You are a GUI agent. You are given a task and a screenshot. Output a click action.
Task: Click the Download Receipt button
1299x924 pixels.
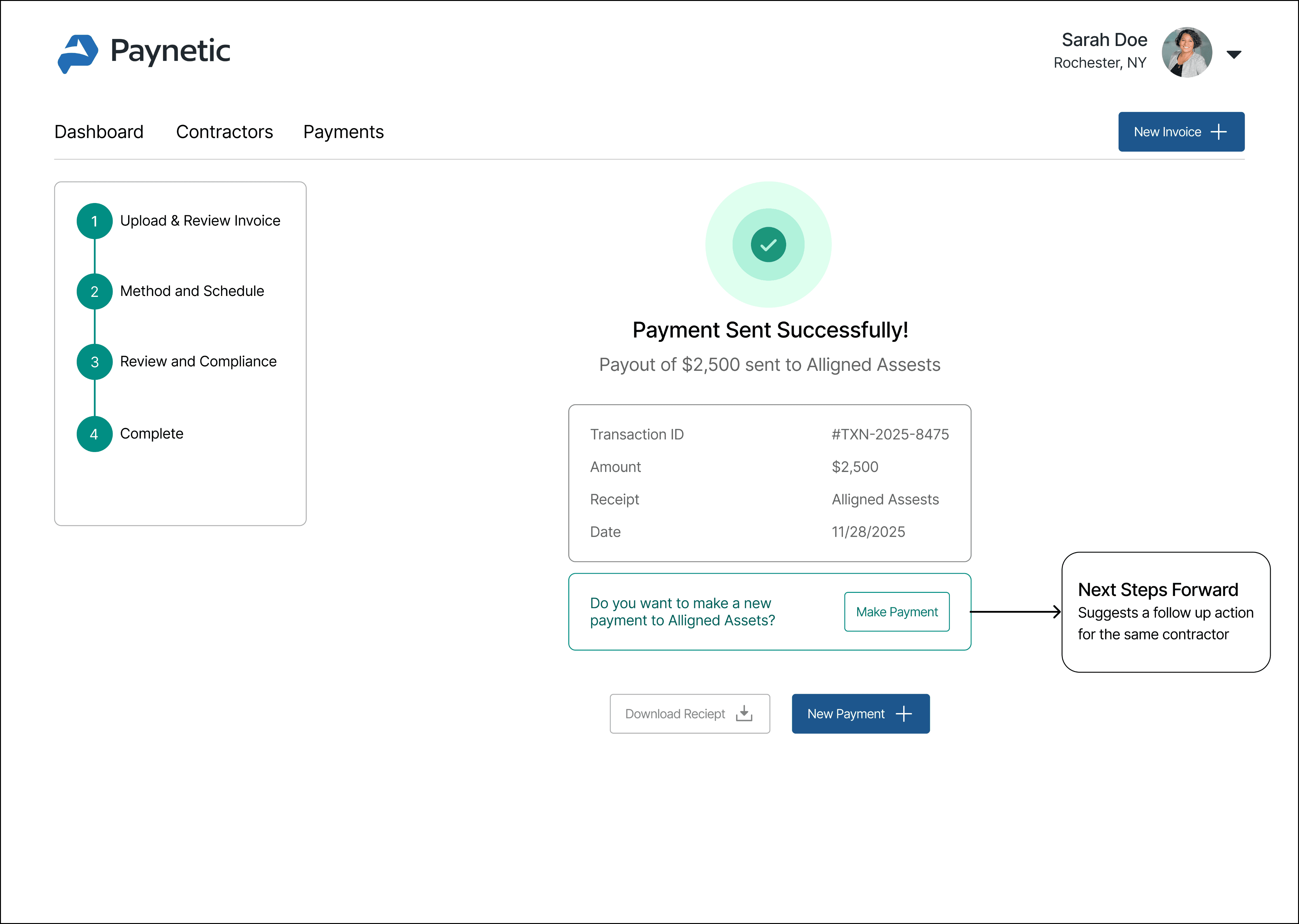coord(689,713)
